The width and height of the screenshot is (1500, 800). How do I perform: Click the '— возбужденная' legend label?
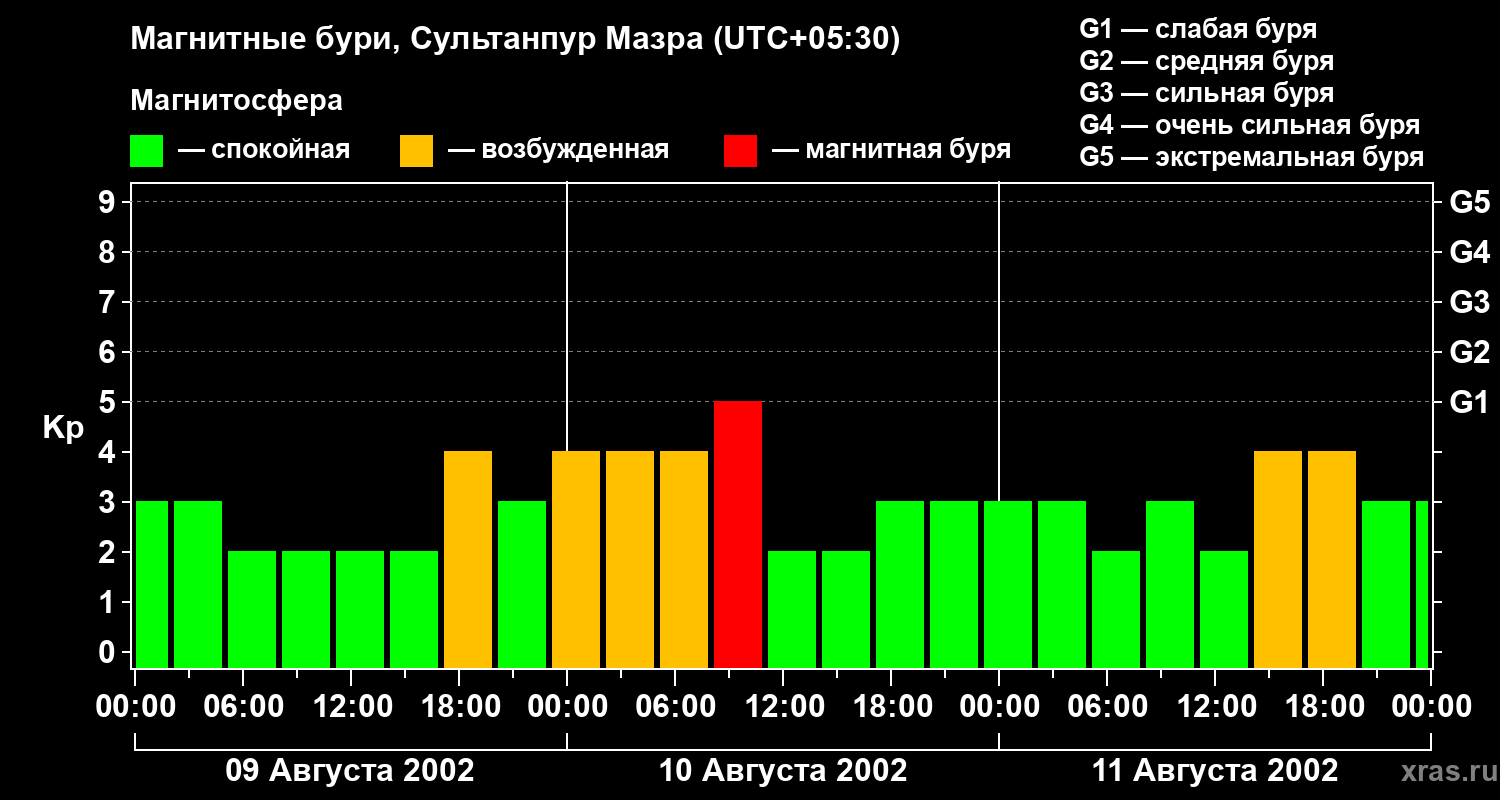pyautogui.click(x=558, y=151)
